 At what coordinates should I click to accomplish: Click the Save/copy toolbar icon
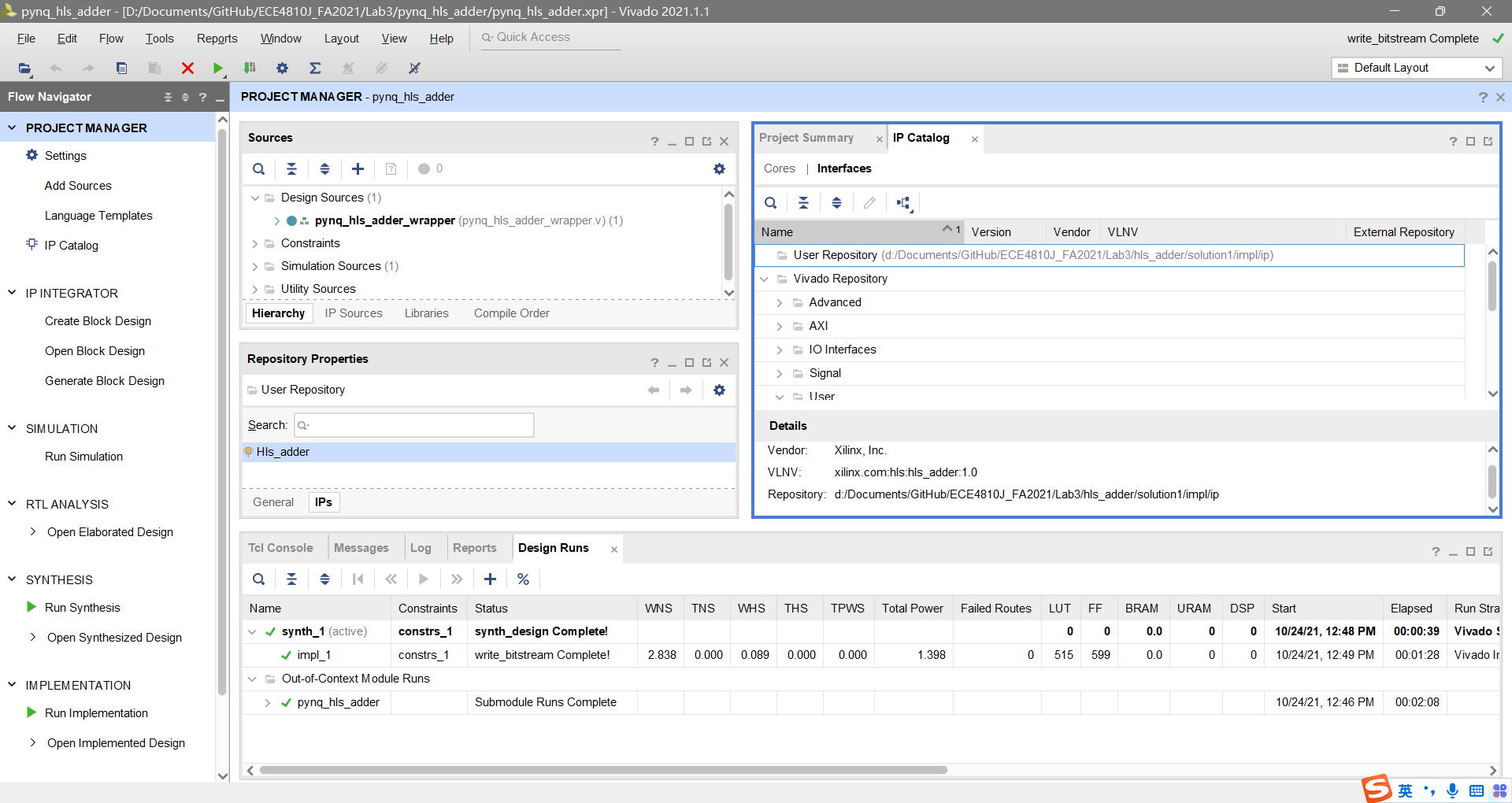[x=121, y=68]
